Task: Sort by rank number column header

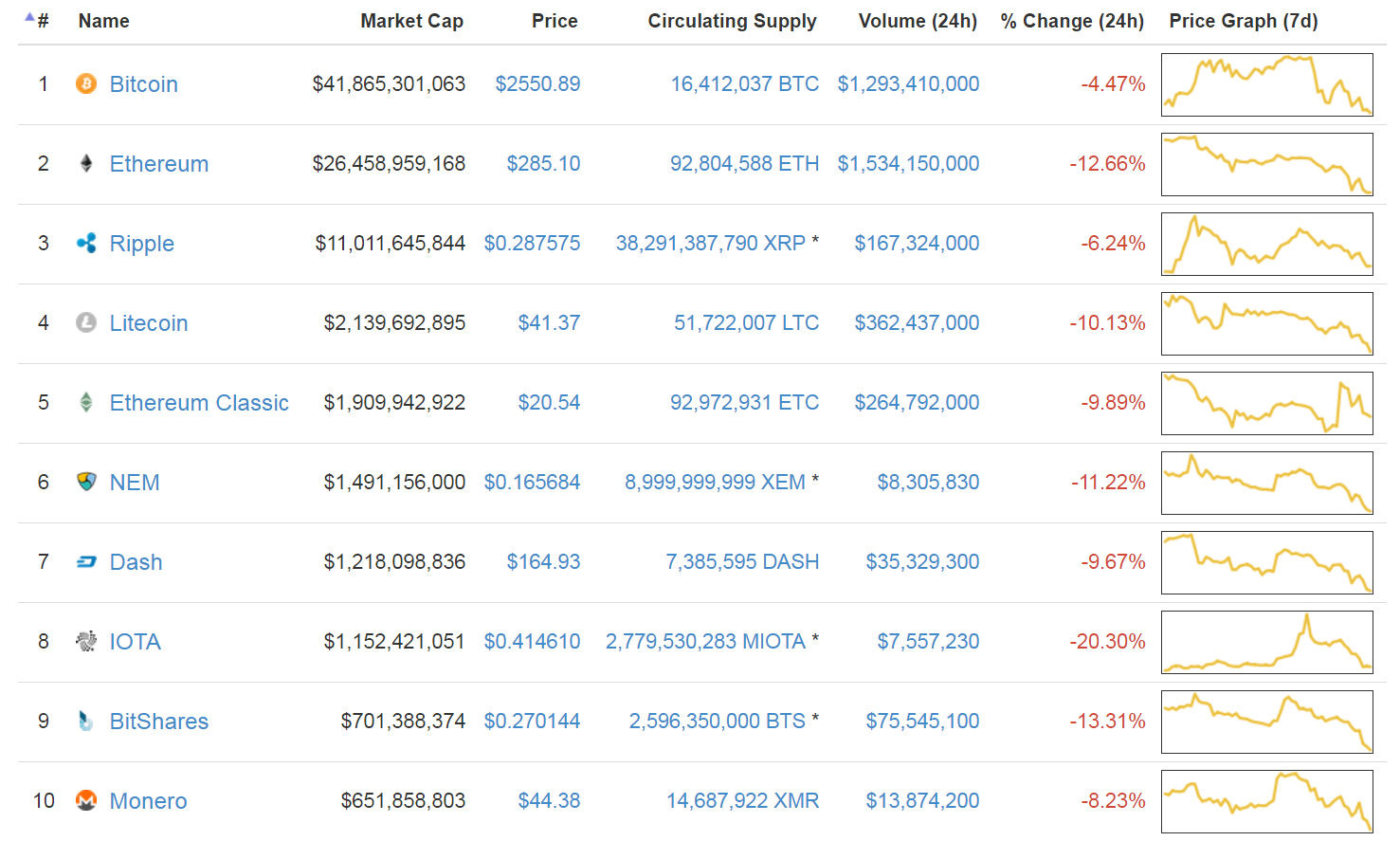Action: [x=37, y=21]
